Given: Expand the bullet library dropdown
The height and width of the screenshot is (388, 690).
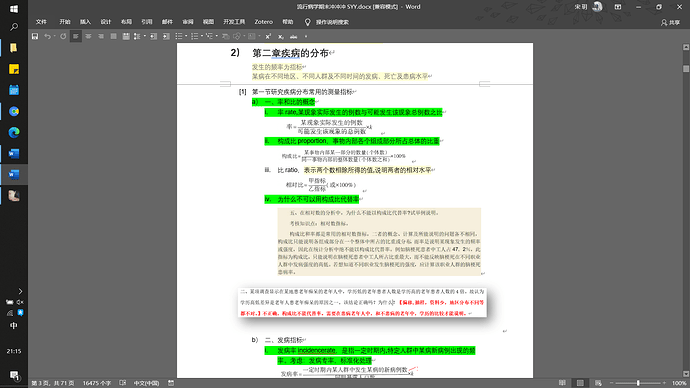Looking at the screenshot, I should click(x=186, y=37).
